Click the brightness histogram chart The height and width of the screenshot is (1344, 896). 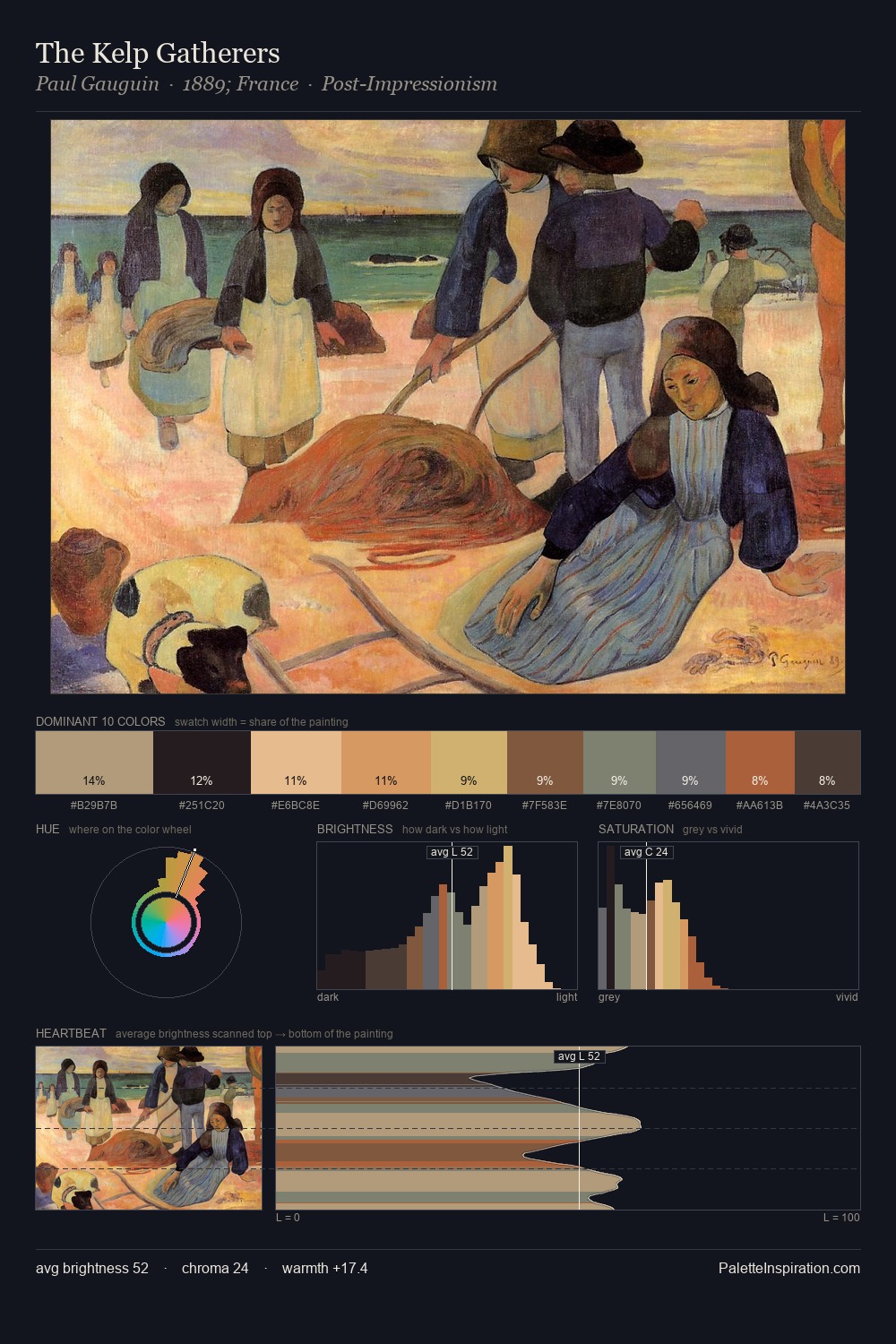[447, 916]
